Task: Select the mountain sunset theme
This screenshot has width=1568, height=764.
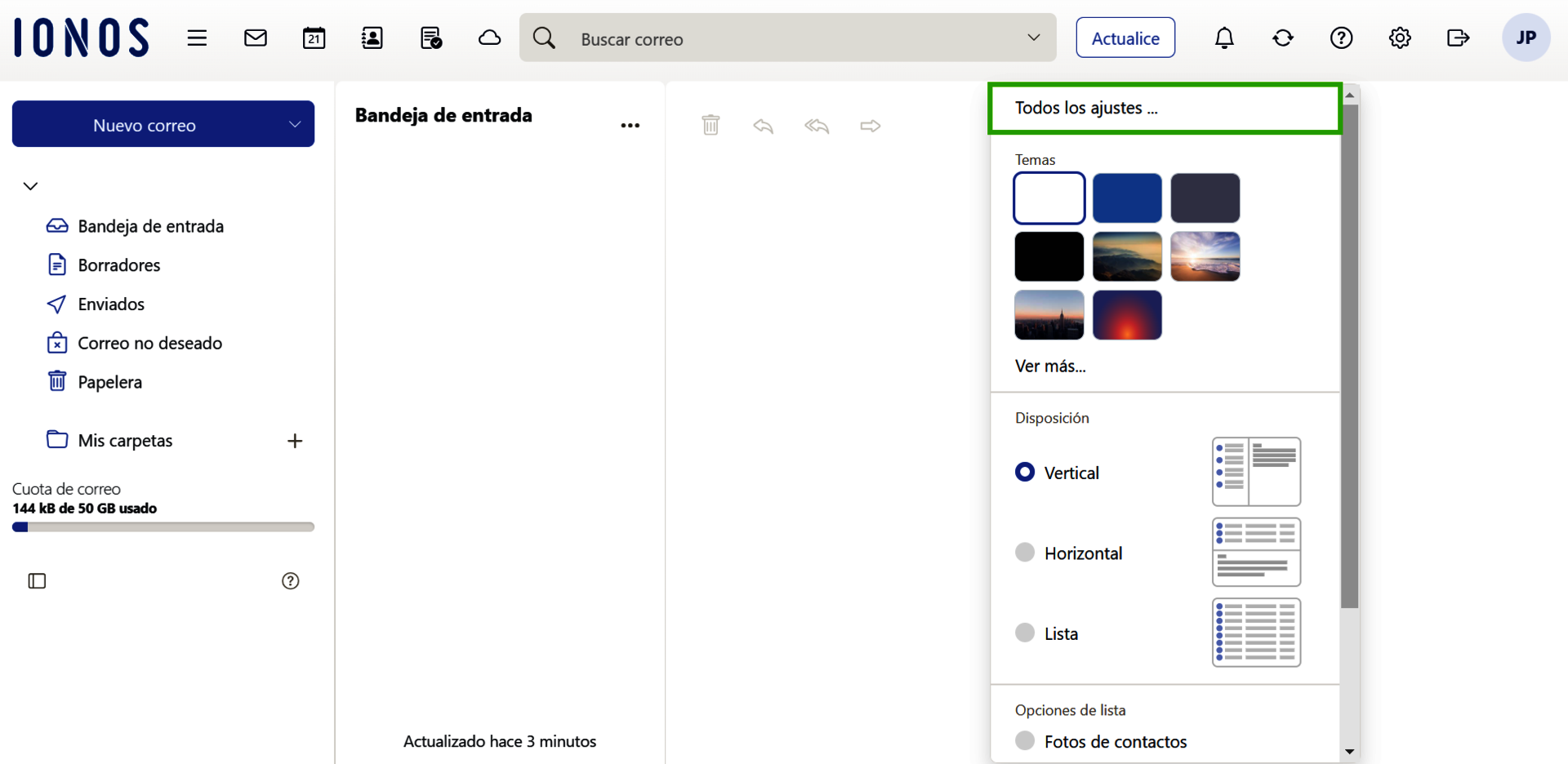Action: (1127, 256)
